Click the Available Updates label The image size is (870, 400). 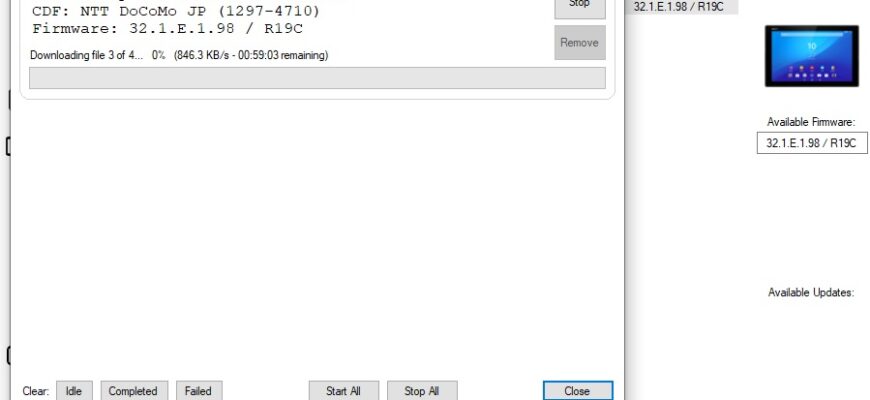click(x=811, y=292)
